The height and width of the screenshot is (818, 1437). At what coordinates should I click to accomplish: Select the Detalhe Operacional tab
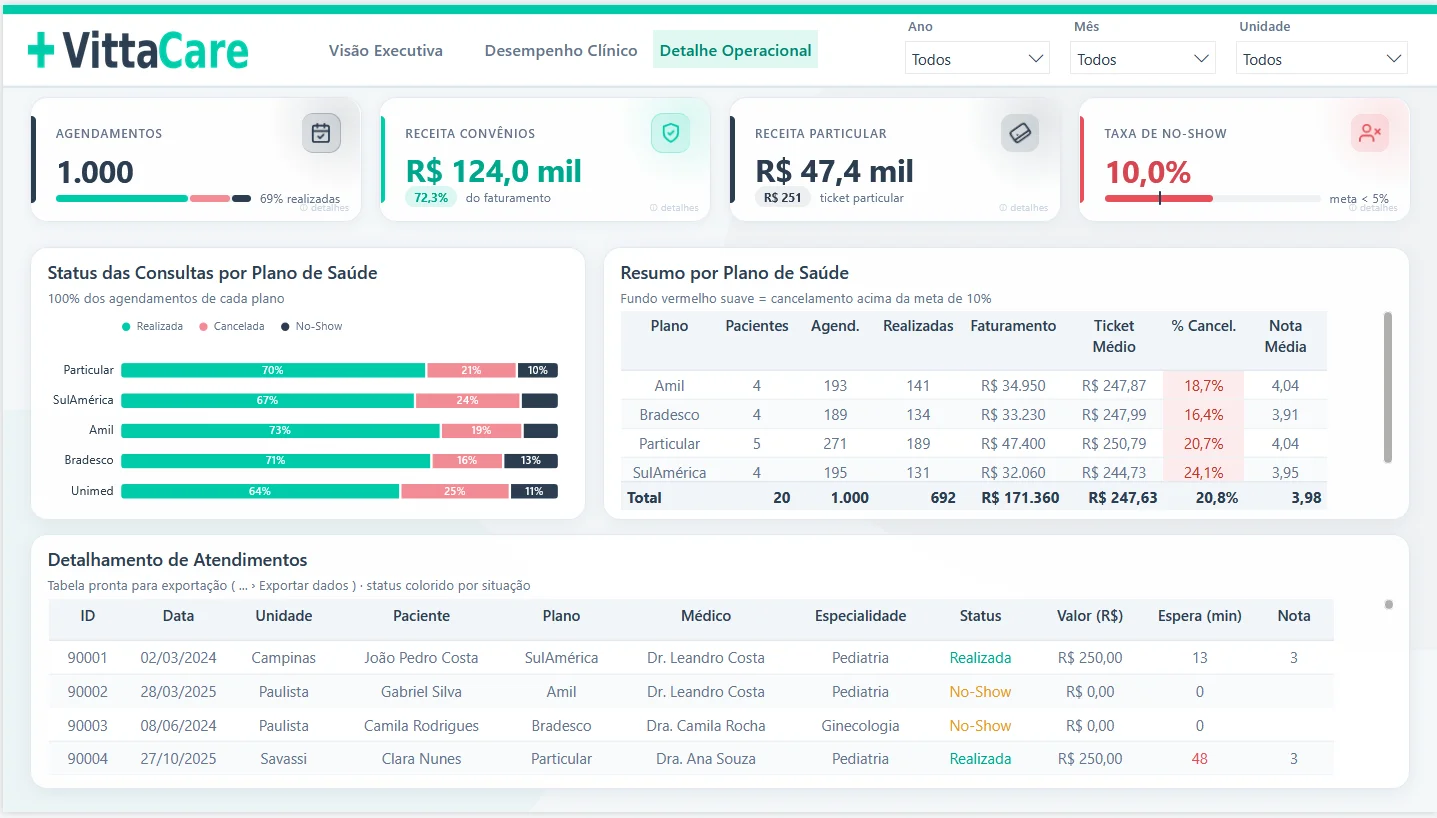point(735,50)
